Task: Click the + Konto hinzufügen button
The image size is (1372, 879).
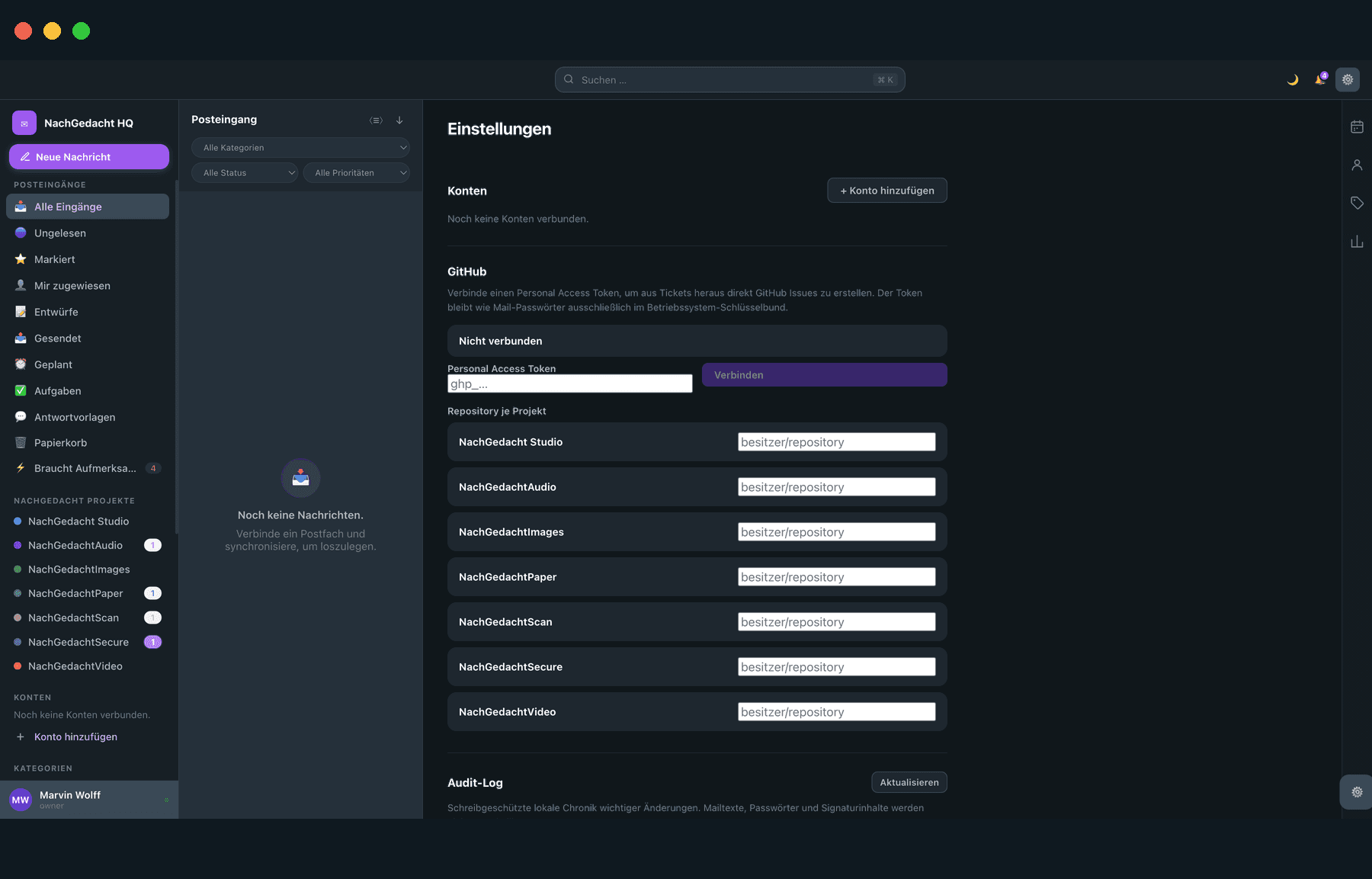Action: (887, 191)
